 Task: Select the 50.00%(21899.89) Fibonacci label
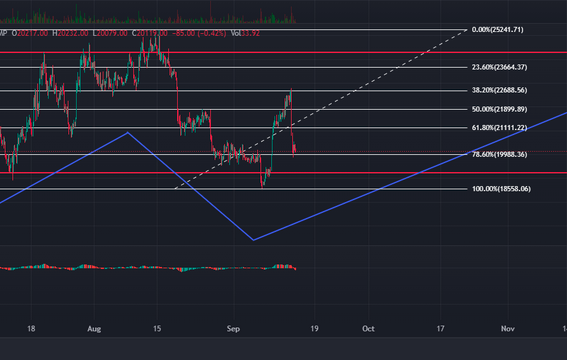pyautogui.click(x=499, y=109)
